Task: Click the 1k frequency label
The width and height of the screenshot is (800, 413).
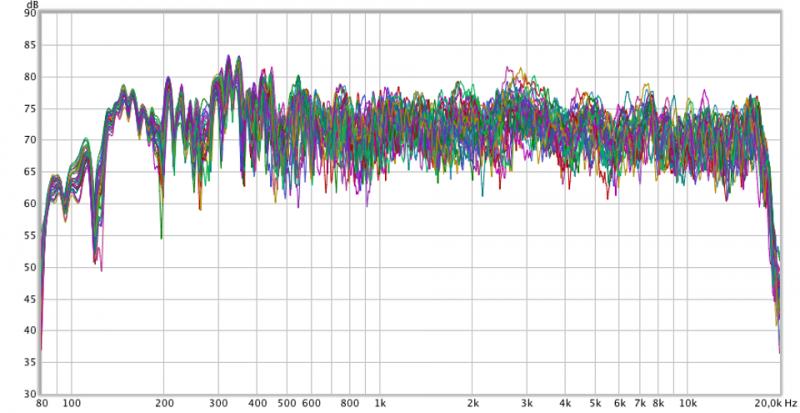Action: pos(380,403)
